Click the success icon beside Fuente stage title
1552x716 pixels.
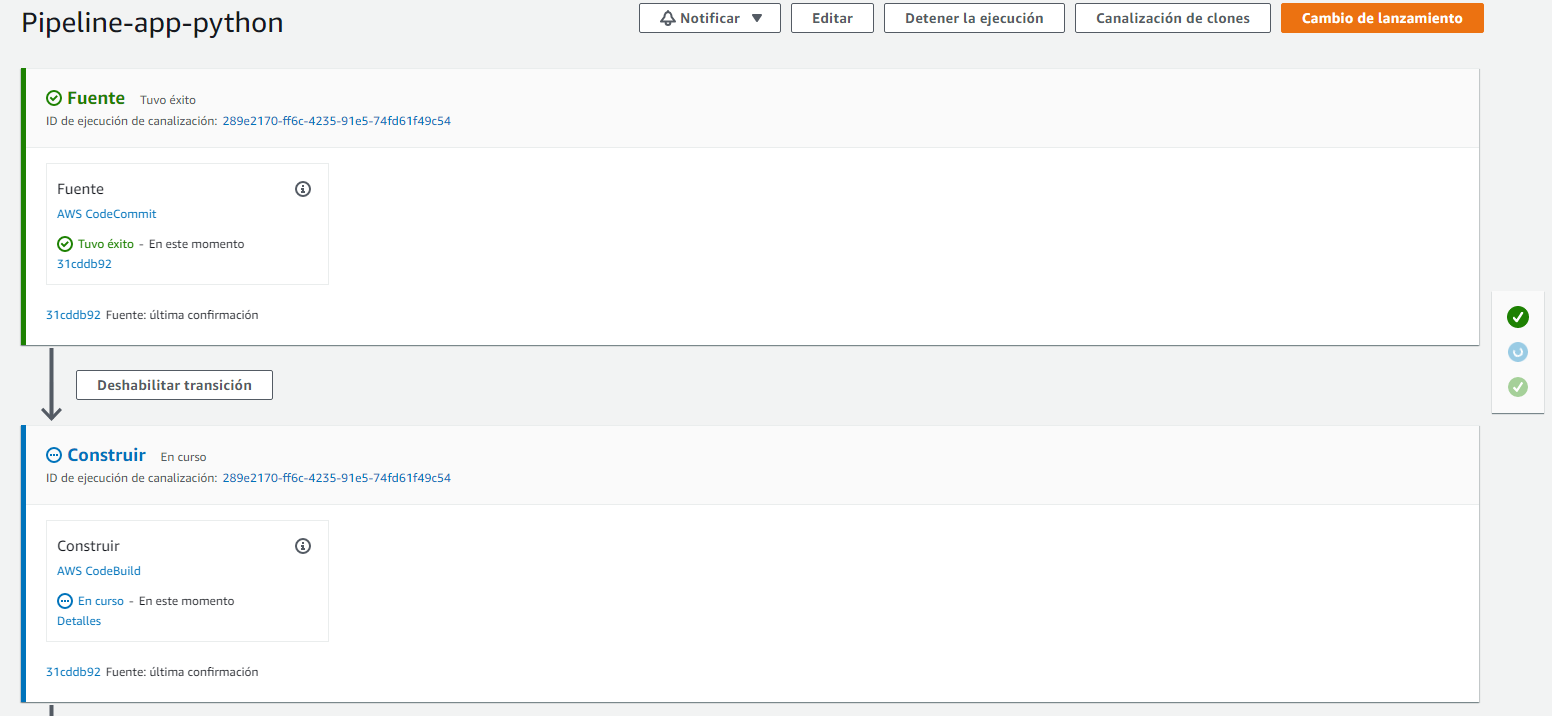[54, 98]
